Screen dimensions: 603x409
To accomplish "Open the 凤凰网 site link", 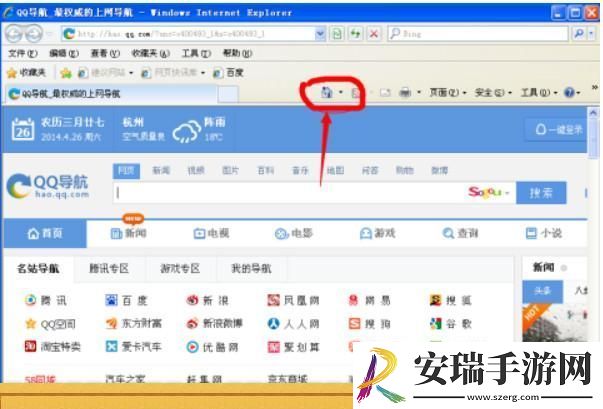I will pos(293,300).
